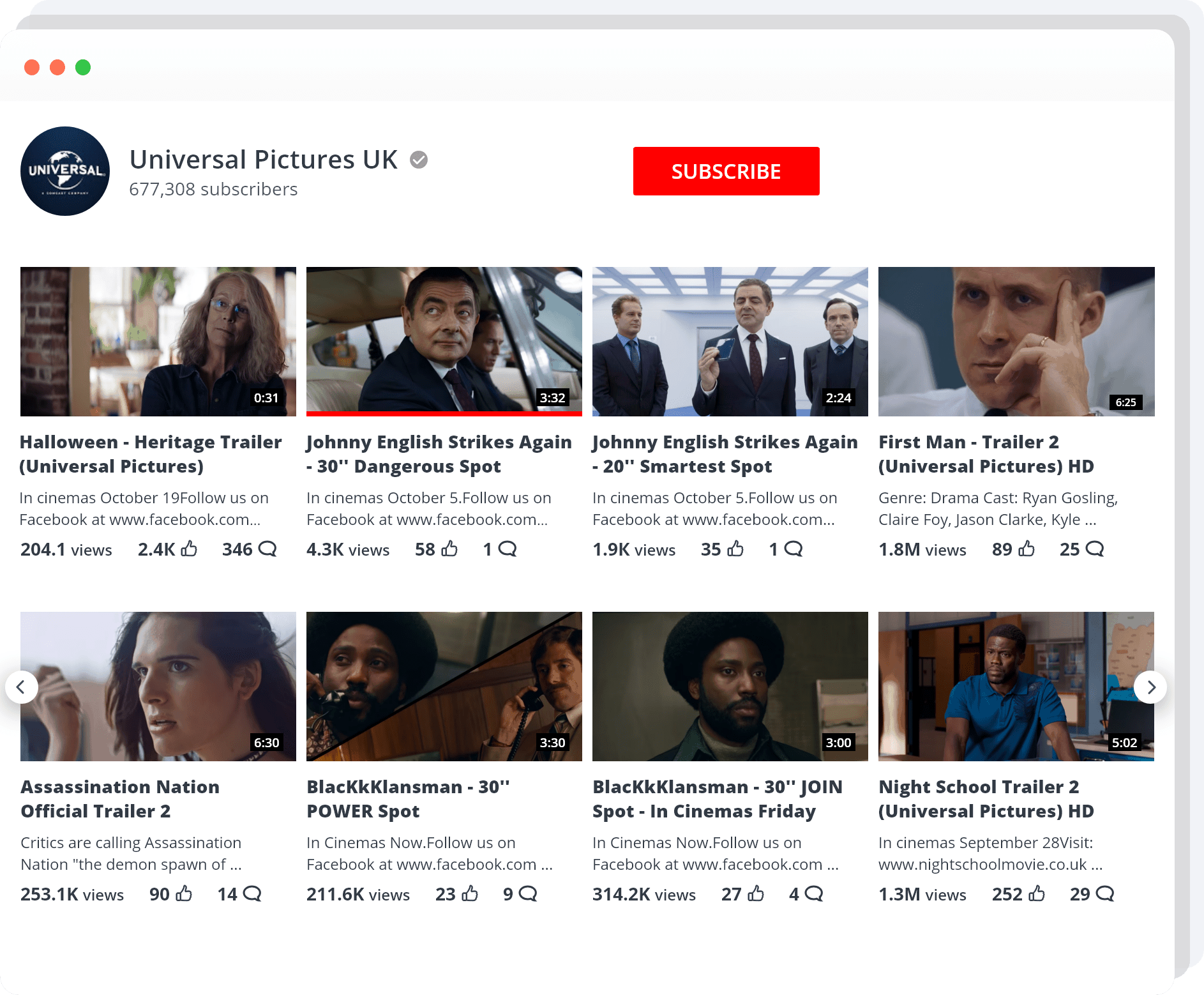Play the BlacKkKlansman POWER Spot thumbnail
Viewport: 1204px width, 995px height.
(444, 687)
